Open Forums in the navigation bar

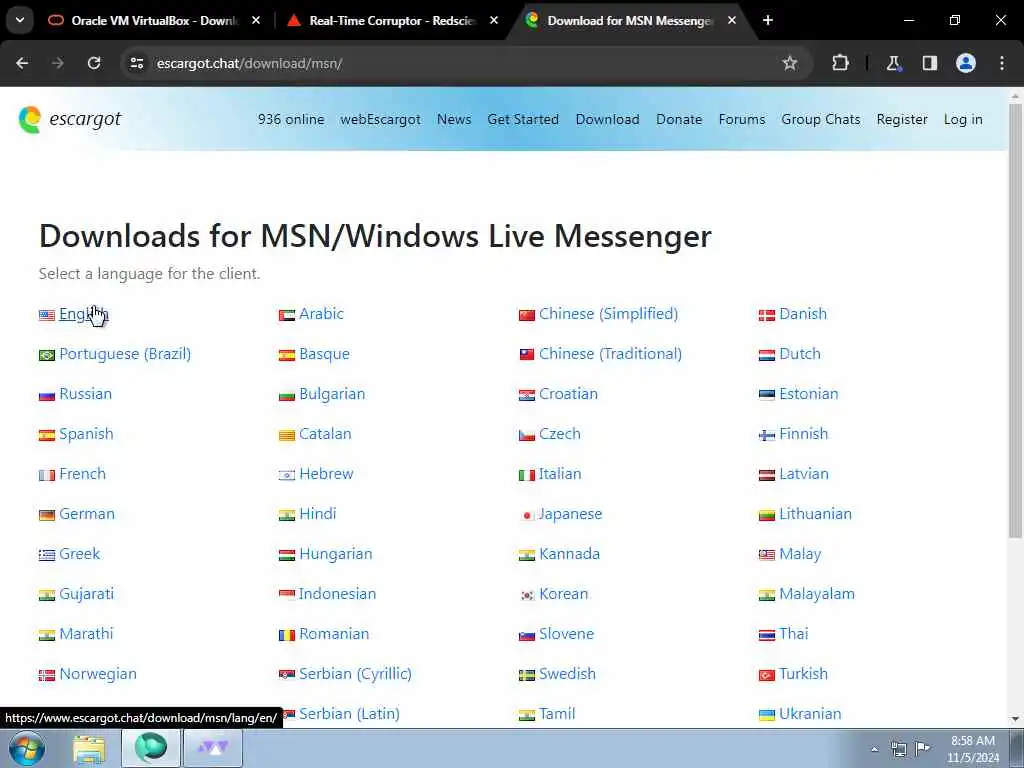pyautogui.click(x=742, y=120)
